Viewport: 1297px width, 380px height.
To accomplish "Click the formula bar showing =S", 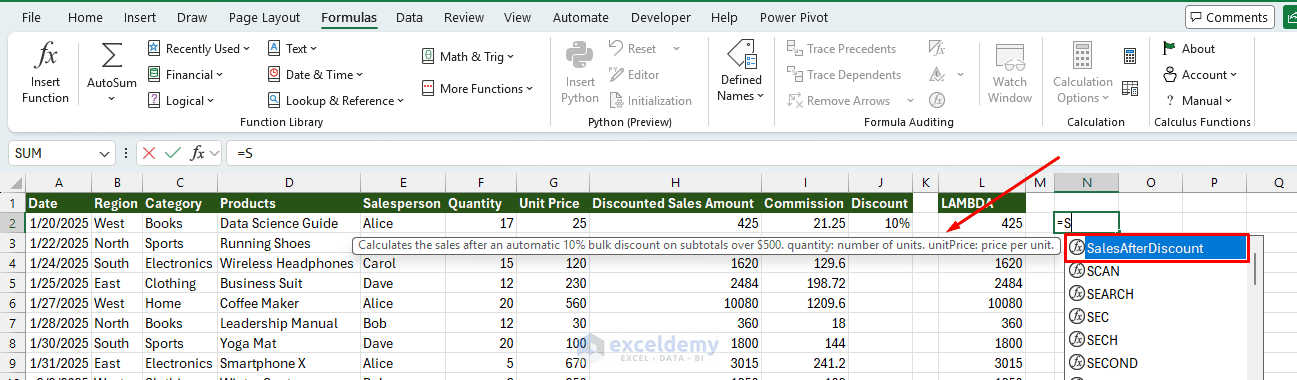I will [760, 153].
